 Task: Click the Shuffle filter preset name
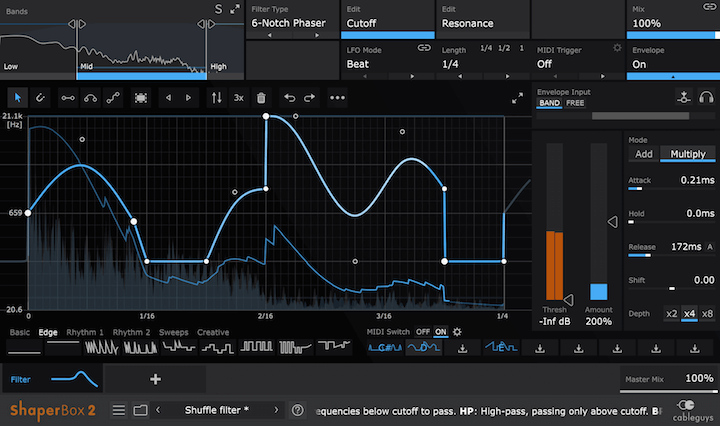(217, 410)
